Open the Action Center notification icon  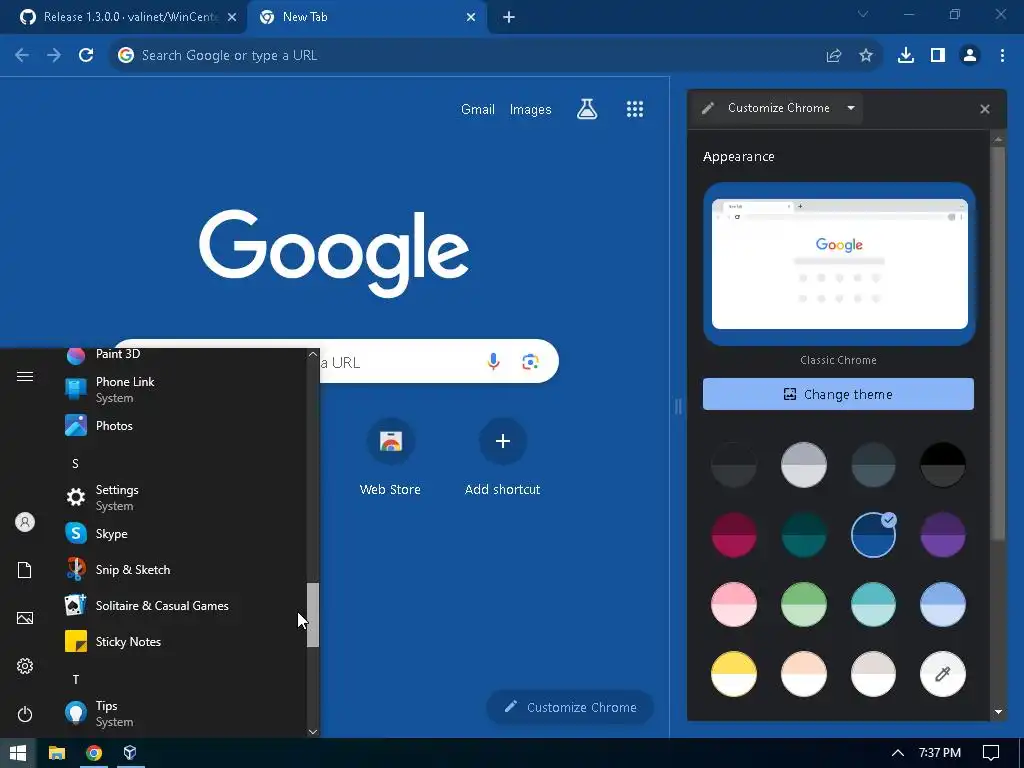click(x=991, y=753)
